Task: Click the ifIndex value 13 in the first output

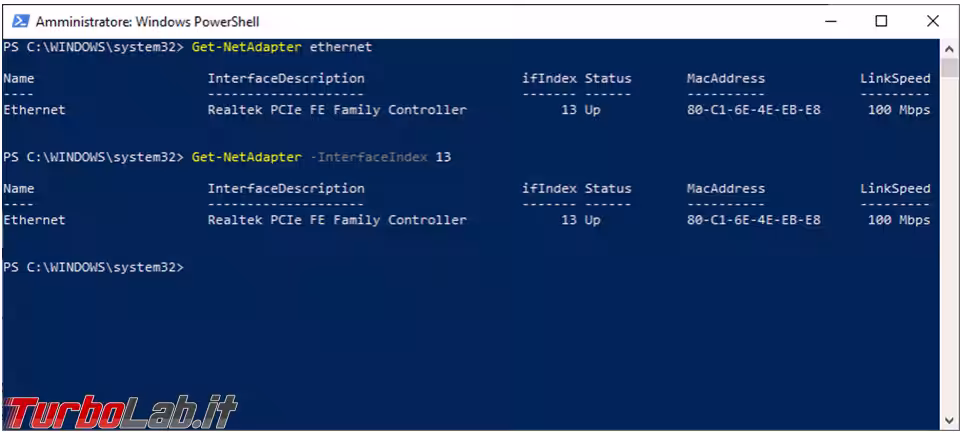Action: (x=568, y=110)
